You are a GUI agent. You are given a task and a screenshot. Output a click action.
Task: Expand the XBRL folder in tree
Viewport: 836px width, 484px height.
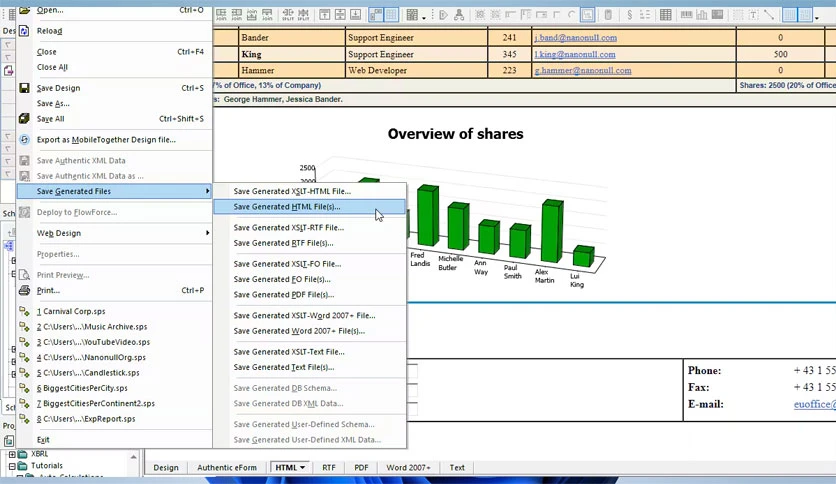[x=12, y=454]
